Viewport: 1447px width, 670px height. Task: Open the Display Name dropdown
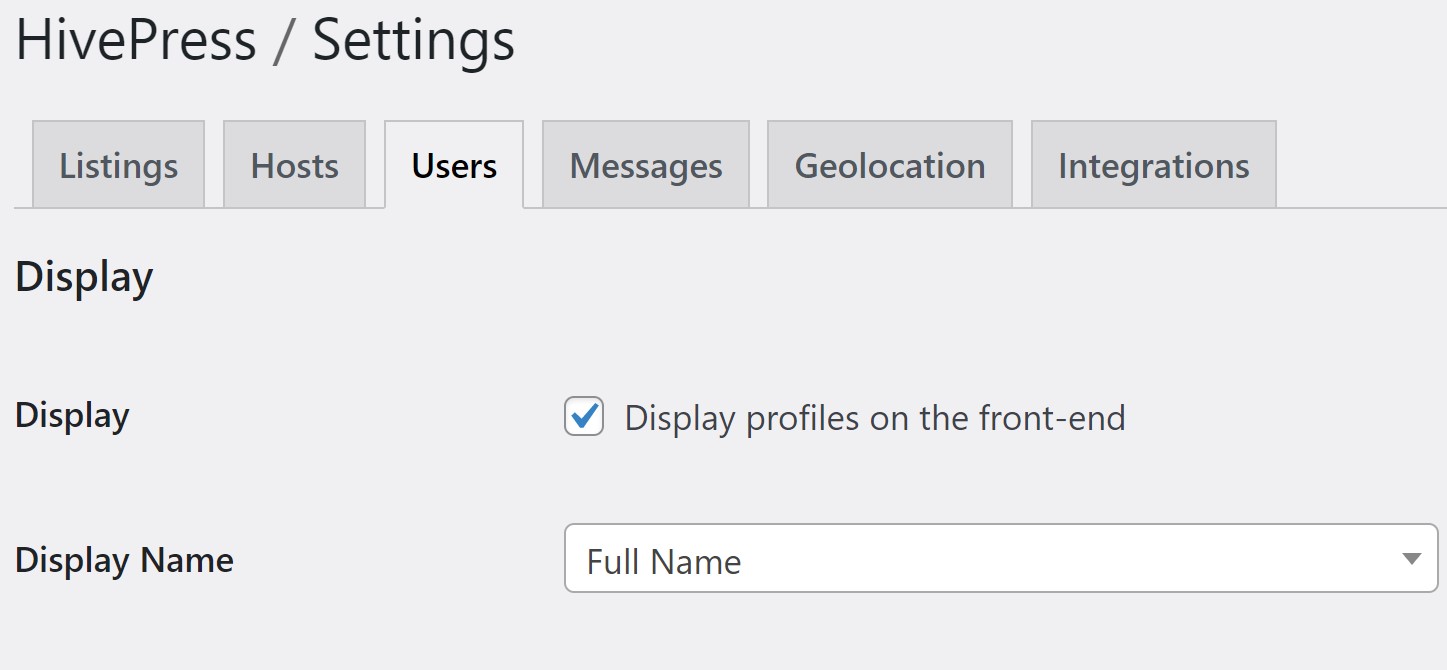click(1001, 558)
